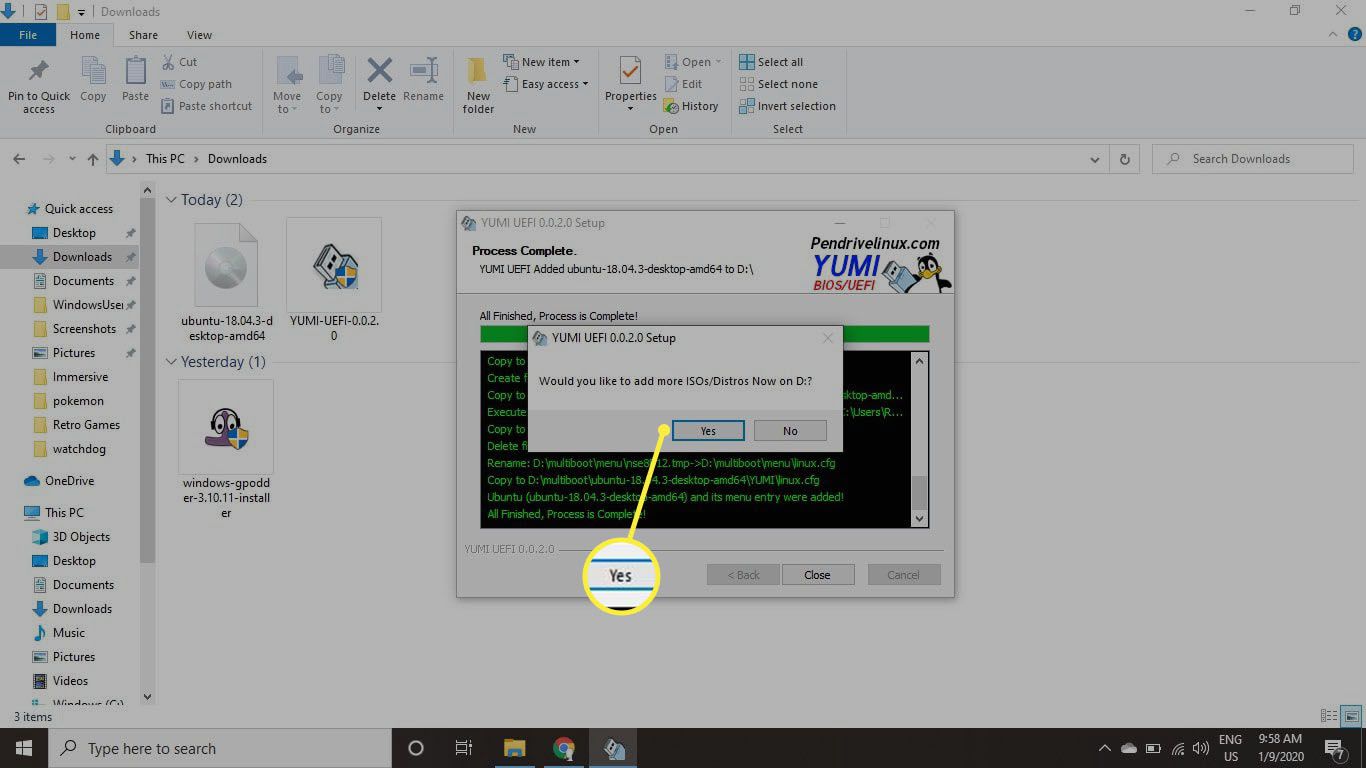
Task: Click the Delete icon in ribbon
Action: coord(379,80)
